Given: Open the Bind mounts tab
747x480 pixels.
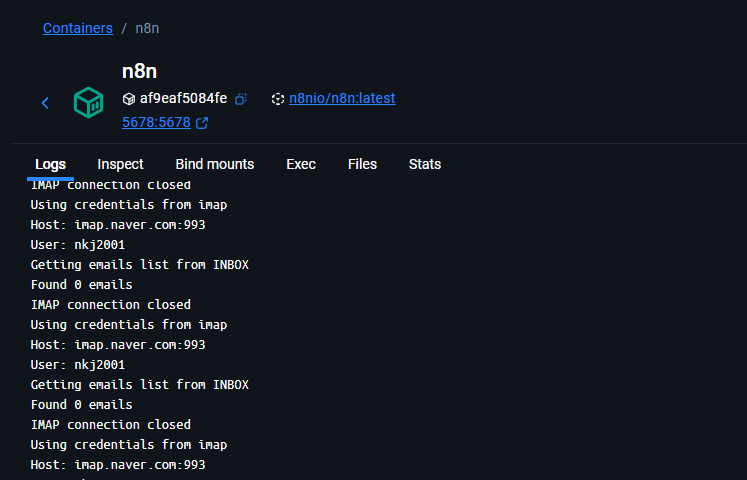Looking at the screenshot, I should [214, 164].
